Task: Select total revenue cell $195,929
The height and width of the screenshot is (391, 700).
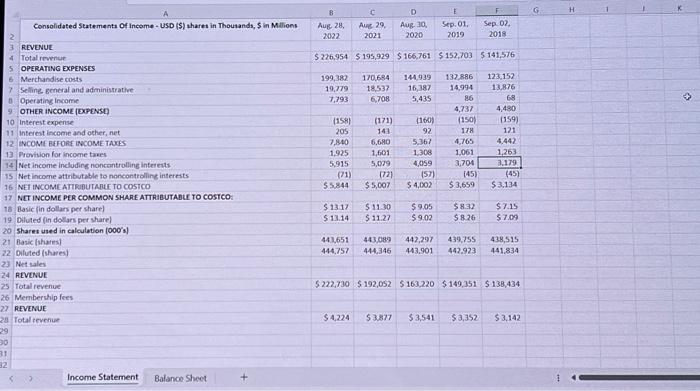Action: point(372,57)
